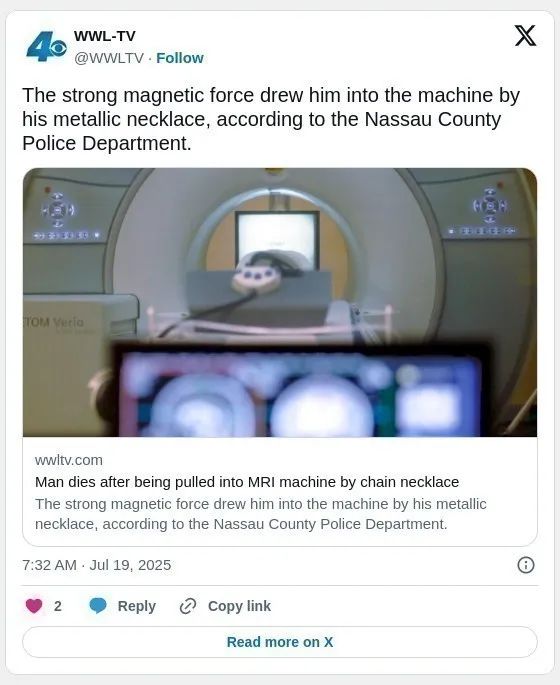Image resolution: width=560 pixels, height=685 pixels.
Task: Click the blue reply speech bubble icon
Action: point(98,606)
